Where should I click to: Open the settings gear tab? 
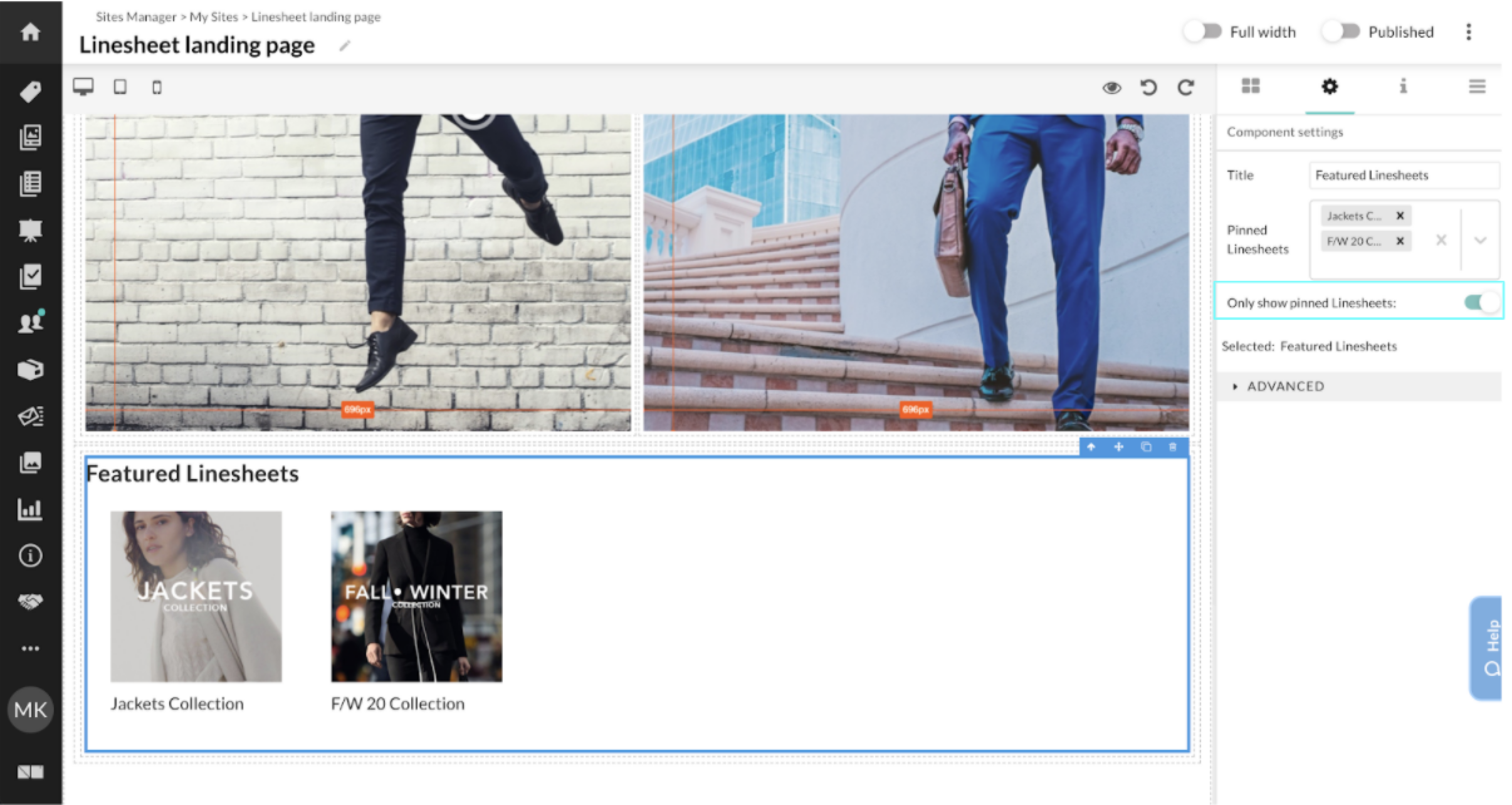tap(1330, 86)
